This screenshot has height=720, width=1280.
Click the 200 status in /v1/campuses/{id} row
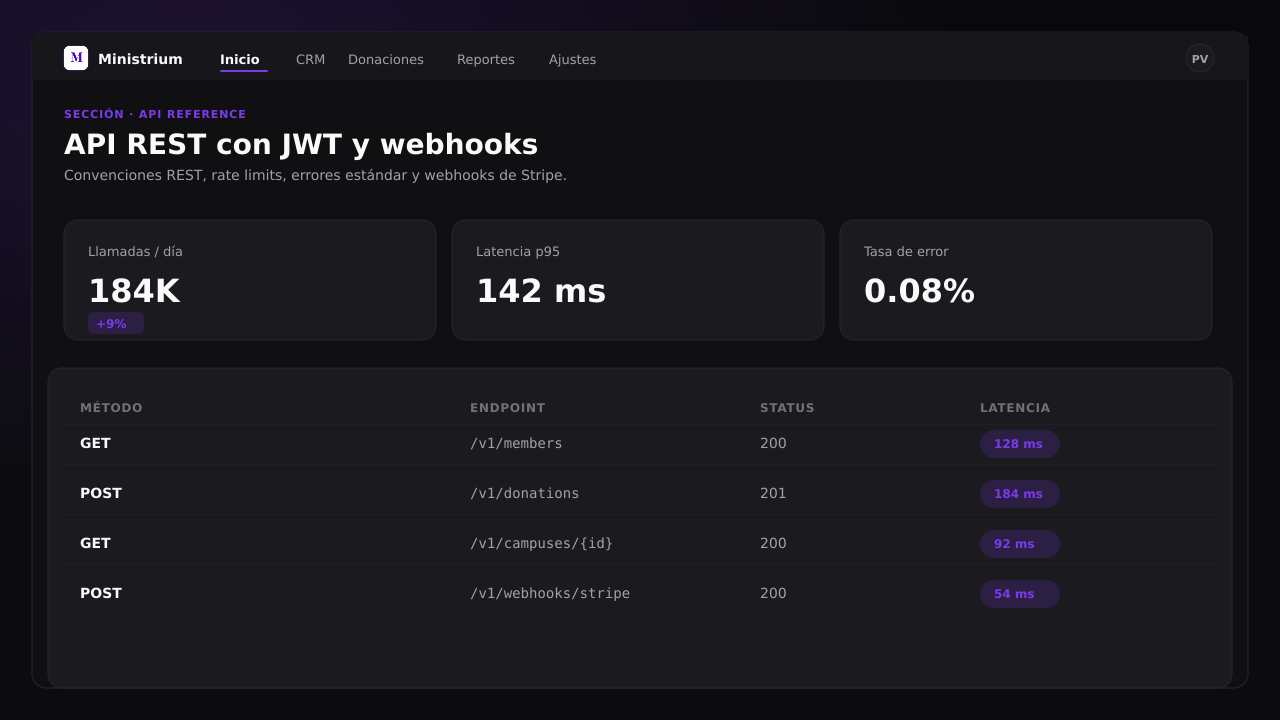coord(773,543)
